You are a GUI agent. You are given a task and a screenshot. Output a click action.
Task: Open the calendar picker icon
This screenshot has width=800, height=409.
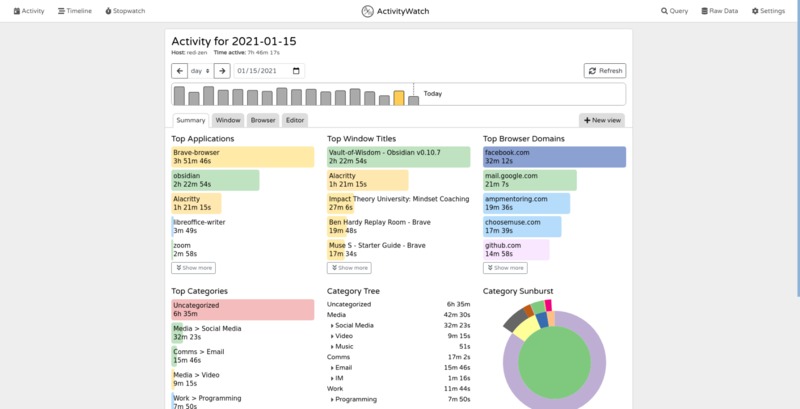coord(296,71)
